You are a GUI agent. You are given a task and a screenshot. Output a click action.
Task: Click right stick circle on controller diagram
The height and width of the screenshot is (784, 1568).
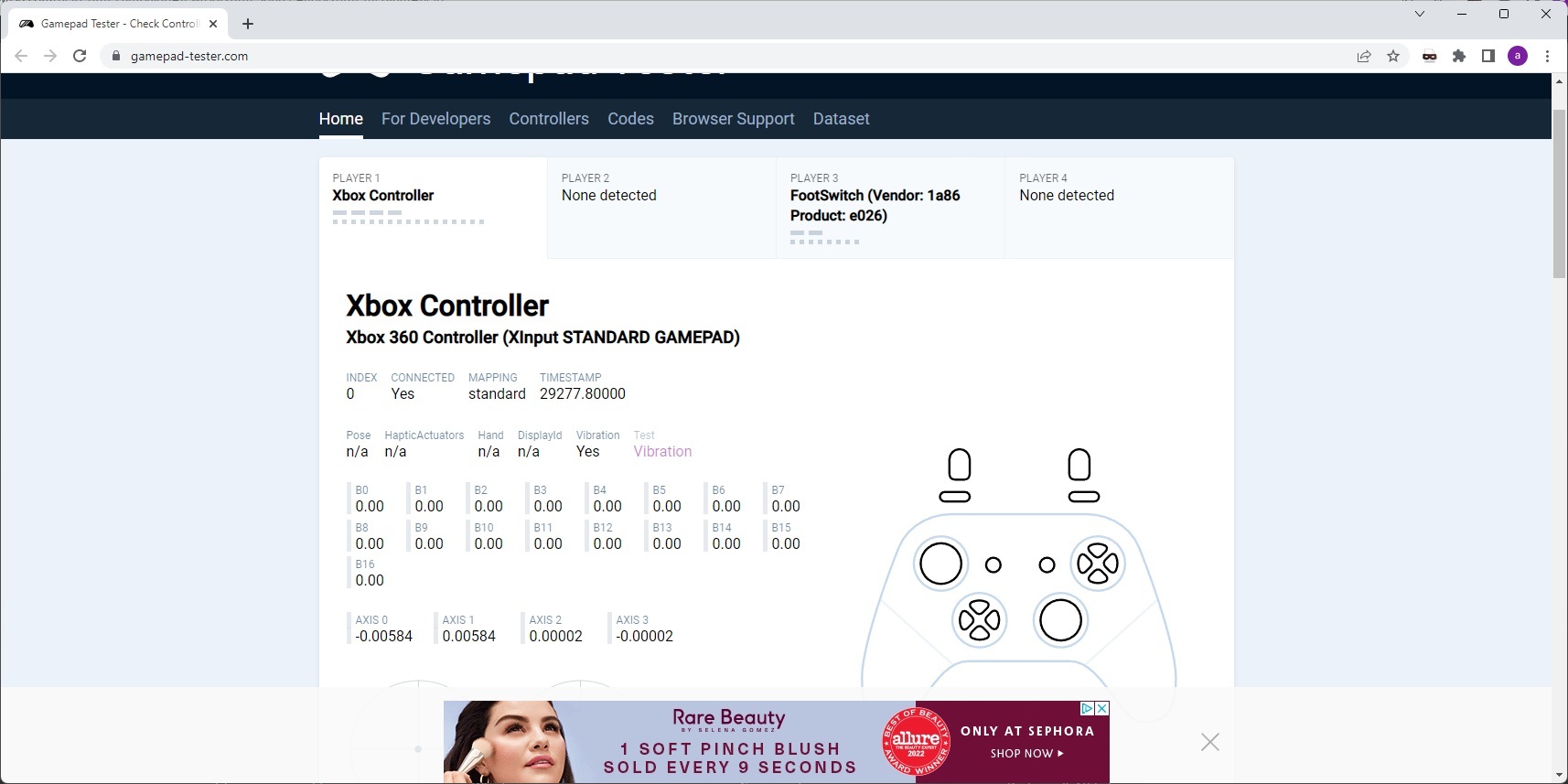click(1060, 620)
